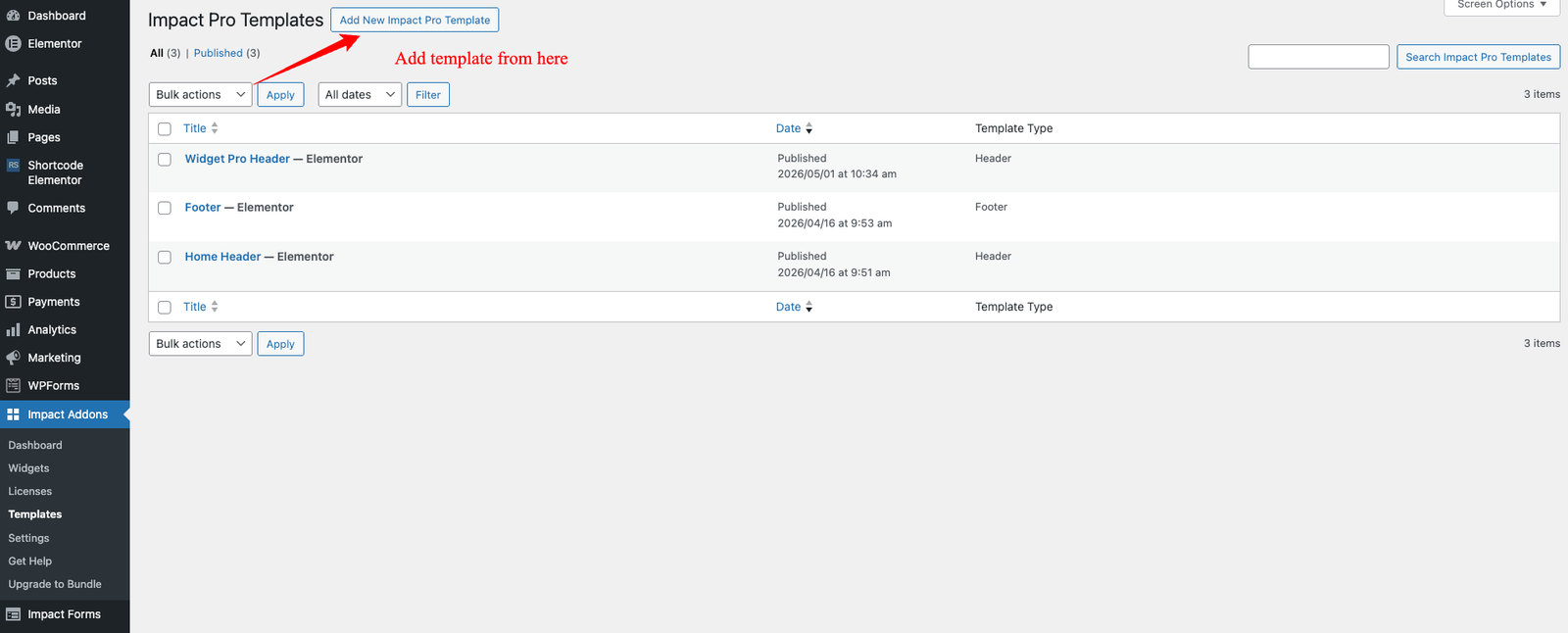Click the Posts pushpin icon
The image size is (1568, 633).
[13, 80]
